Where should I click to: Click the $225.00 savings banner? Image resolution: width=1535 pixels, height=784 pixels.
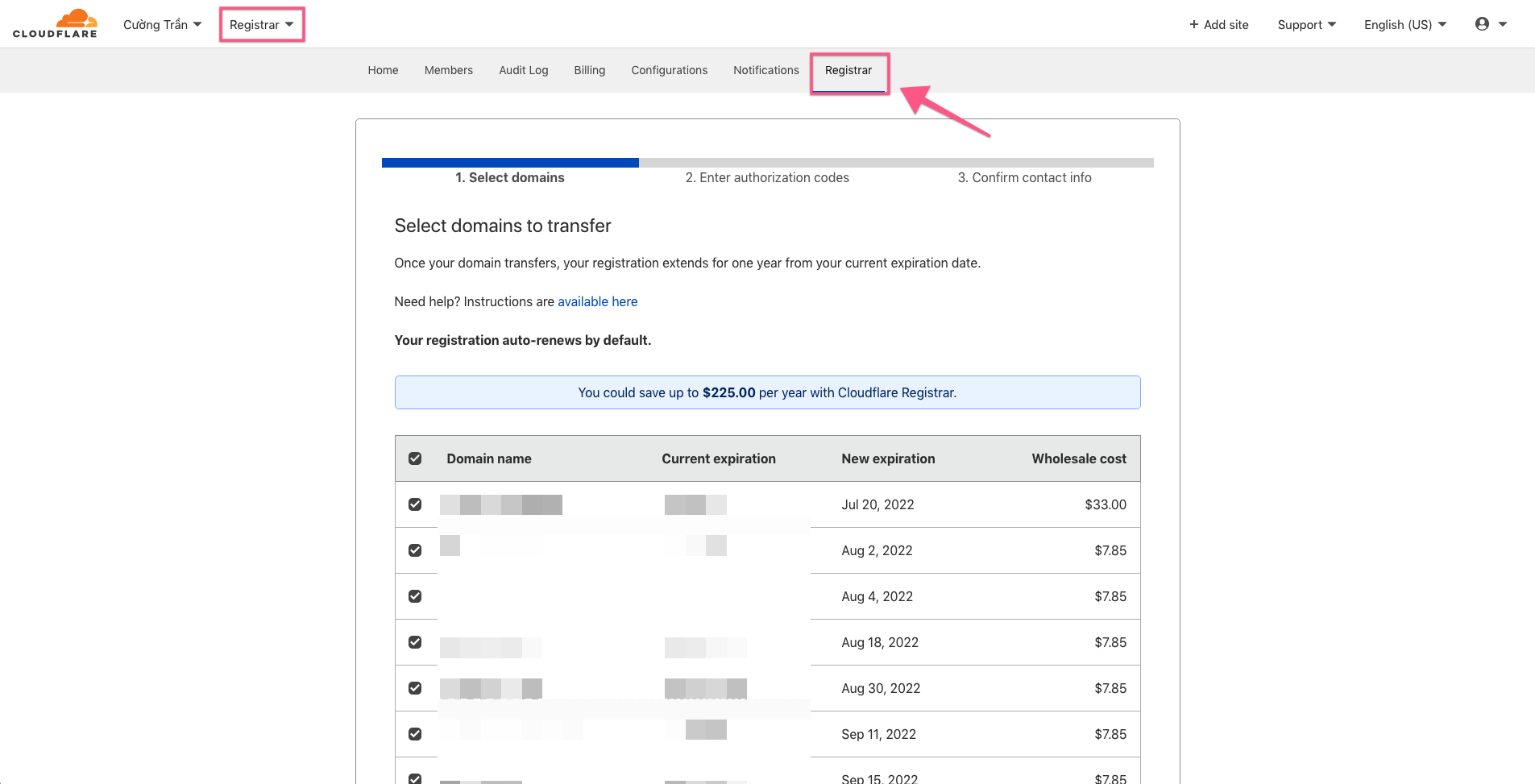[767, 392]
